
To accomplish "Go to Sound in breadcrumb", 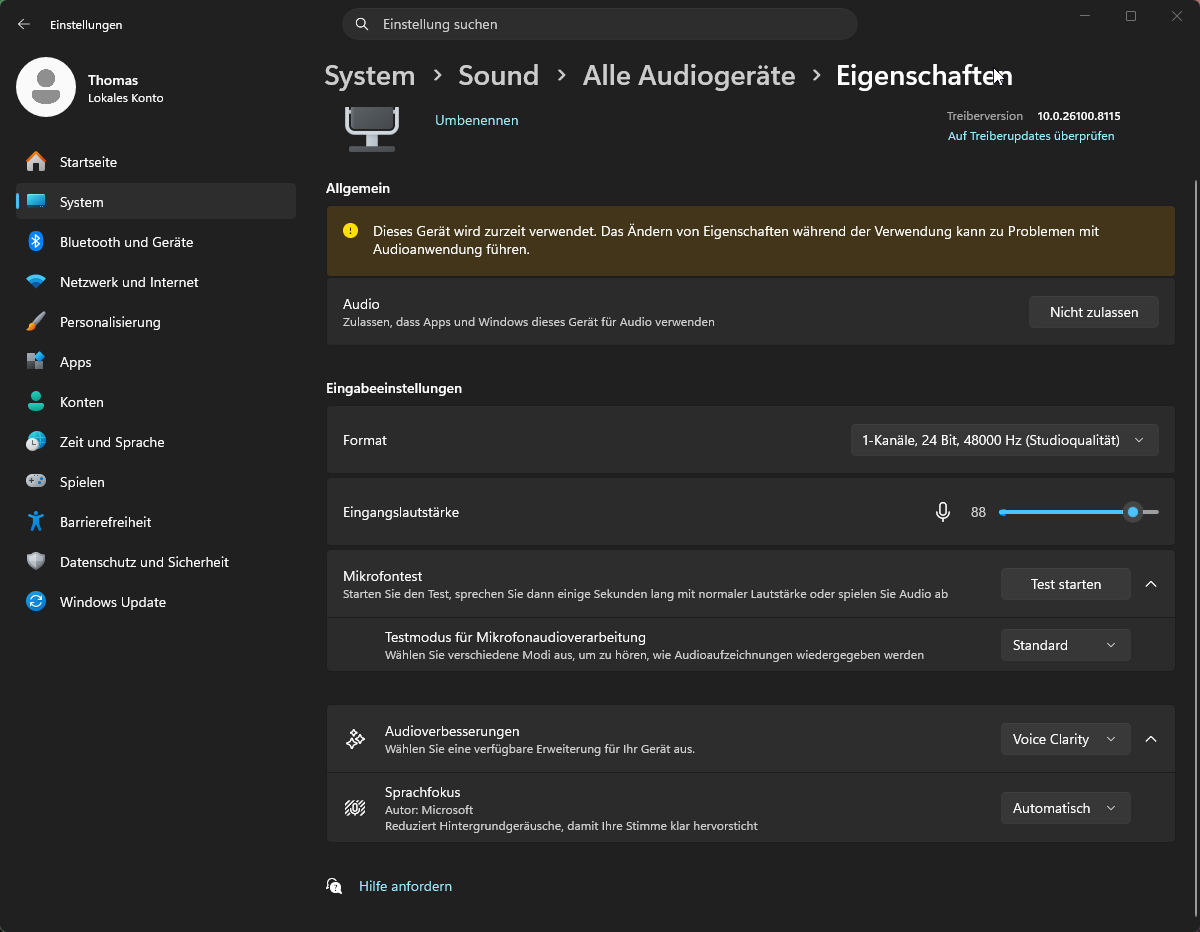I will pos(498,76).
